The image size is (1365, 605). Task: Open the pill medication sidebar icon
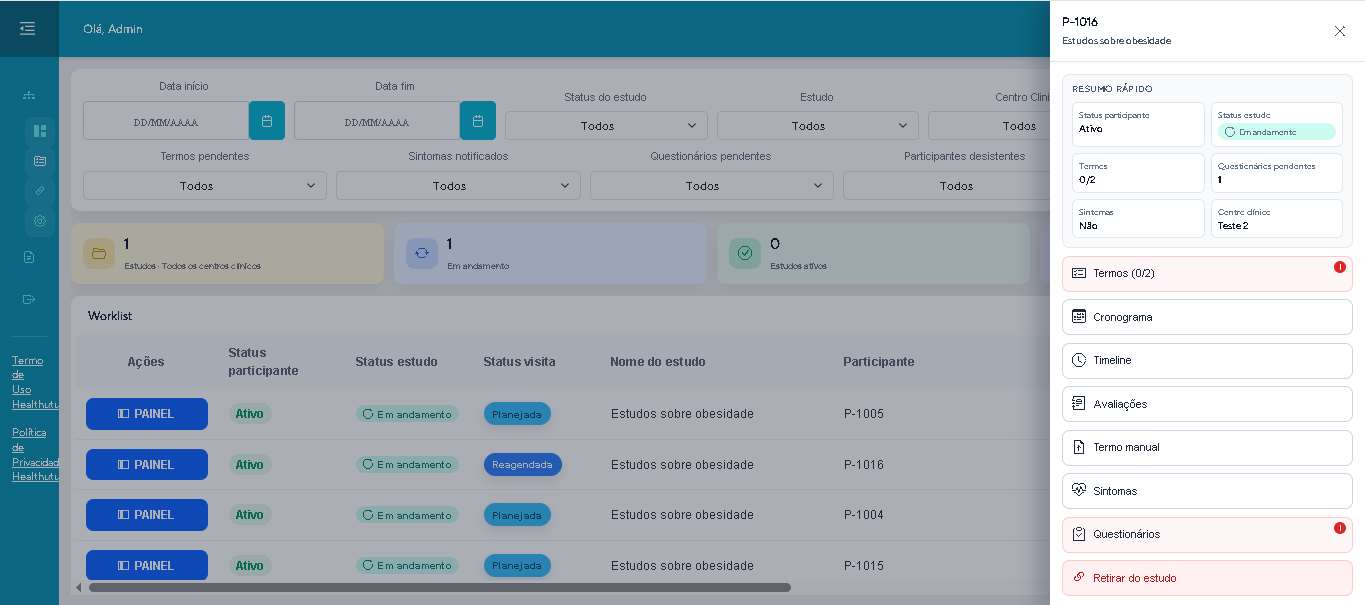[40, 191]
